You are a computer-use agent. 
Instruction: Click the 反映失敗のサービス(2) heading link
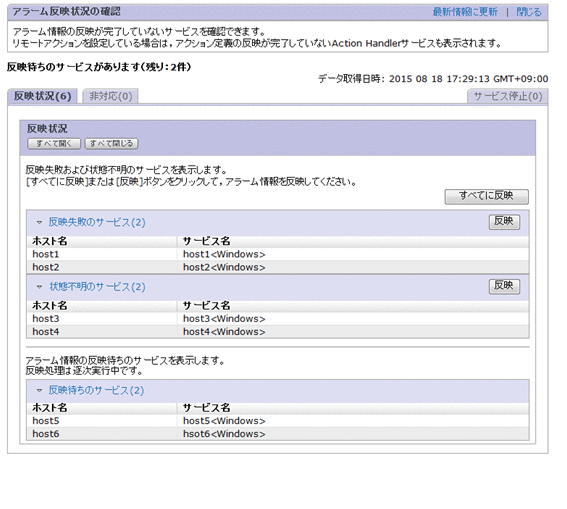(x=97, y=222)
